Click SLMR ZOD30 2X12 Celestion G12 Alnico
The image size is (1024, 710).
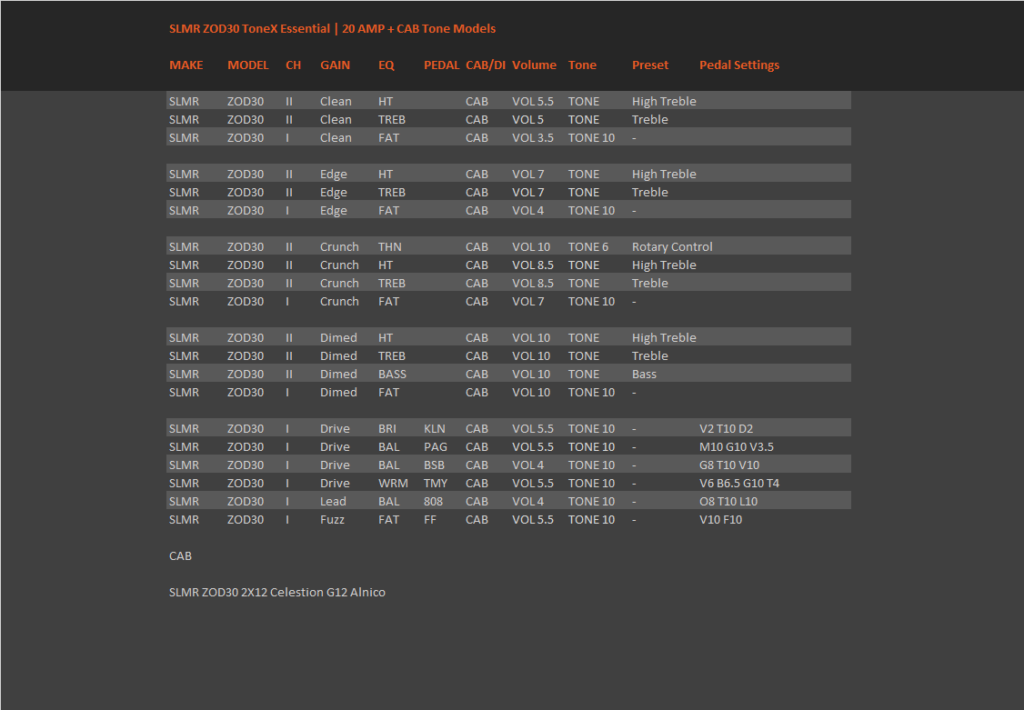(277, 592)
